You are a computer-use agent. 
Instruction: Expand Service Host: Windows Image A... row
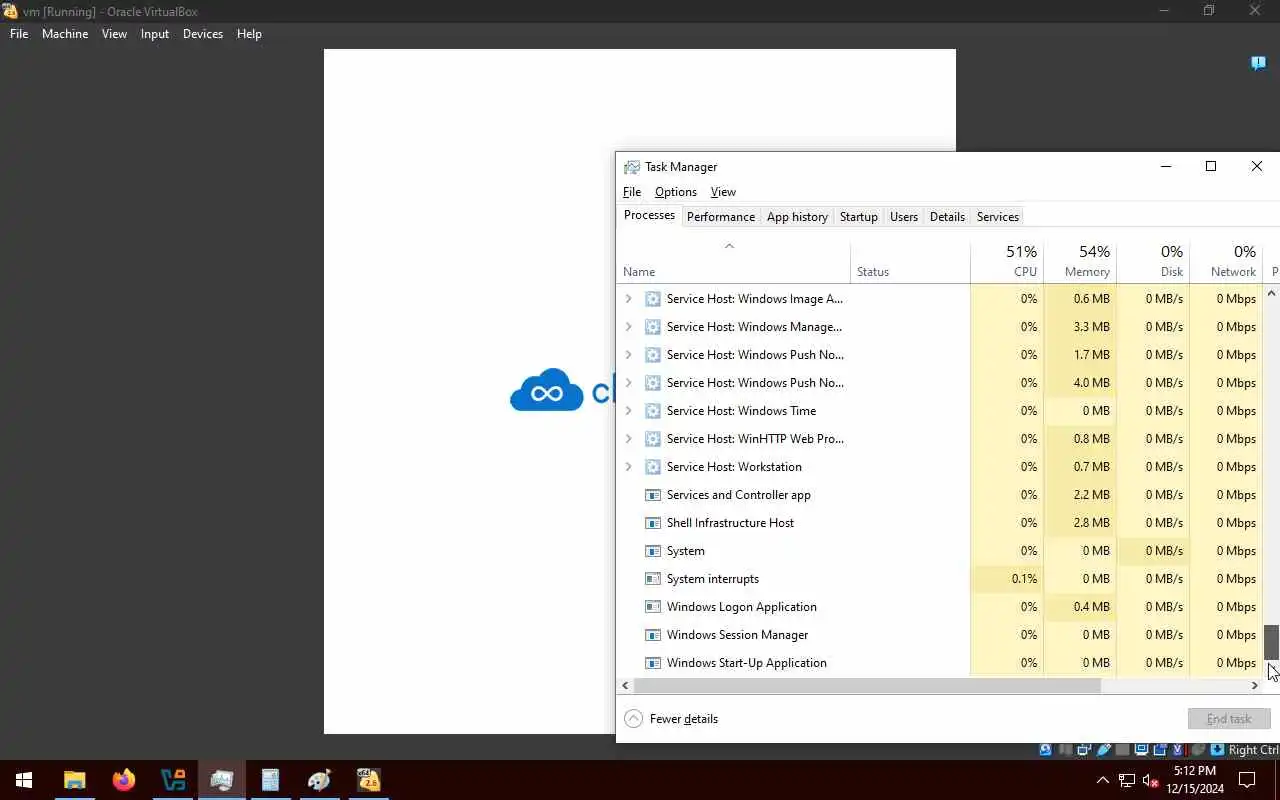(628, 299)
